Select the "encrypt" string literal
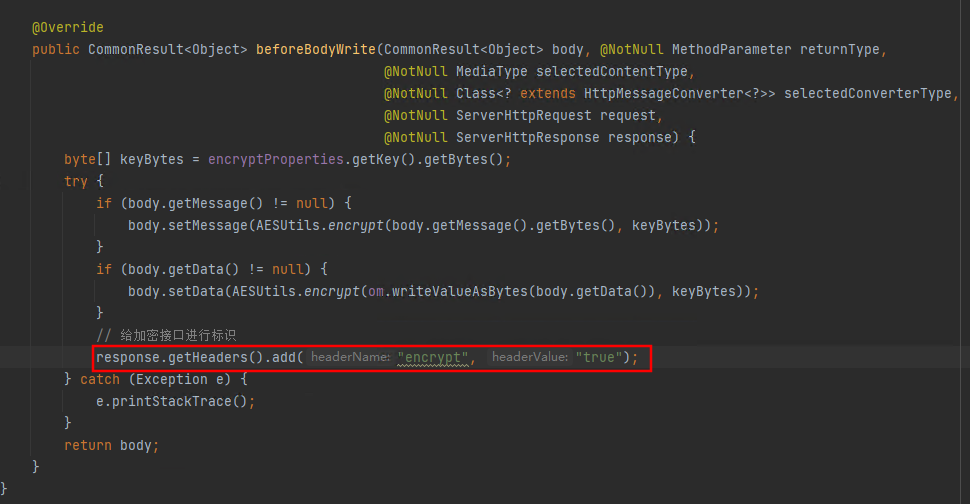This screenshot has width=970, height=504. coord(433,357)
